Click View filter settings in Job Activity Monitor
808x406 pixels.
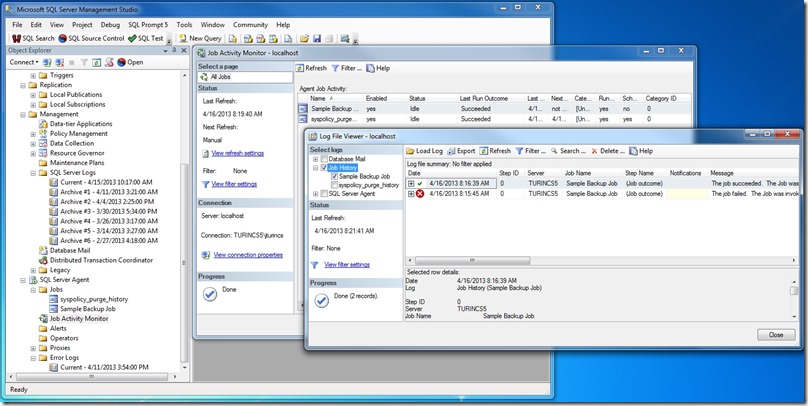click(234, 184)
